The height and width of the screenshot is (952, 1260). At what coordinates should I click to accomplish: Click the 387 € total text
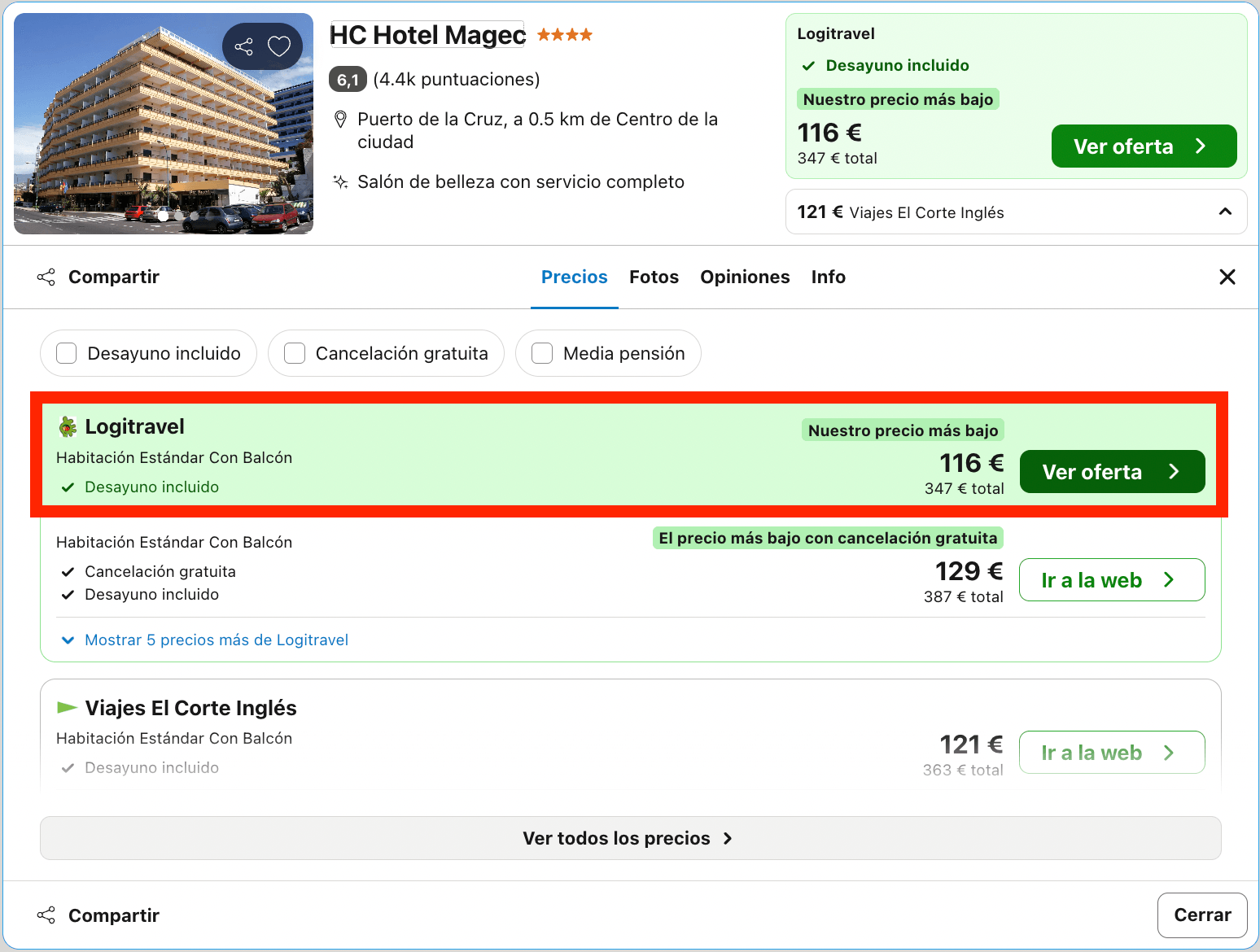[x=964, y=596]
